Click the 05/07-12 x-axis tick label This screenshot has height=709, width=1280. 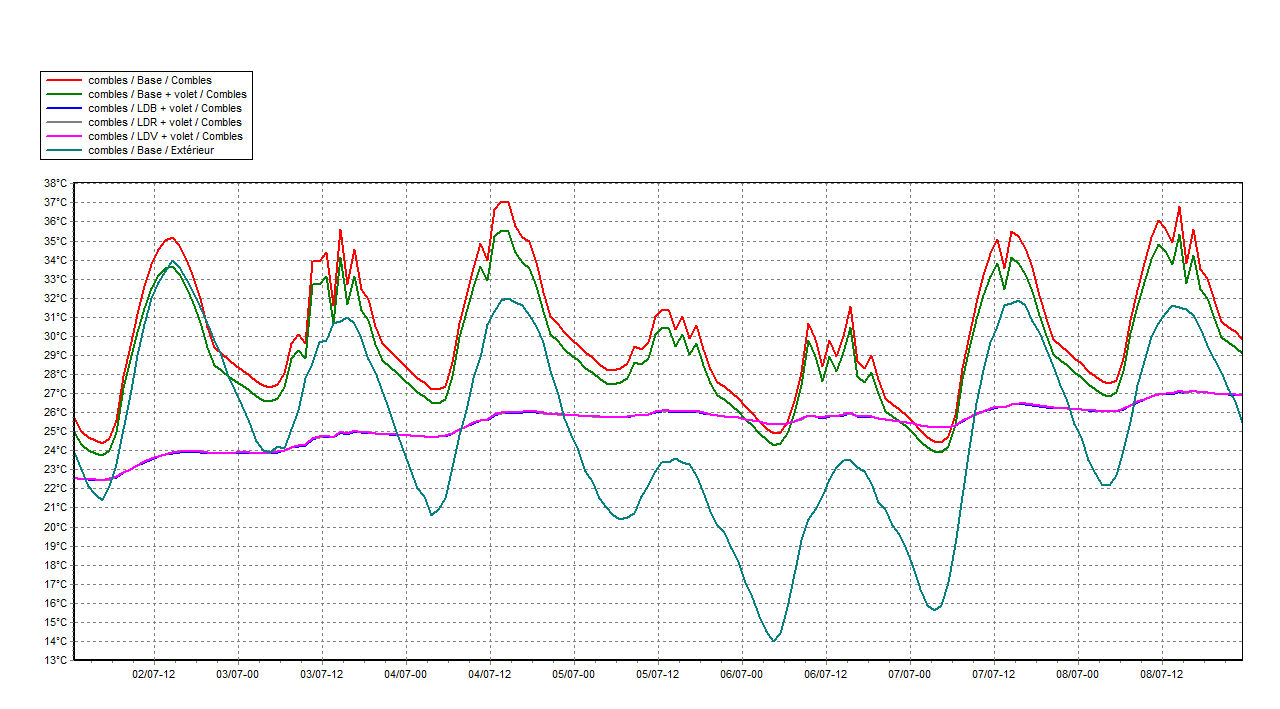point(657,675)
